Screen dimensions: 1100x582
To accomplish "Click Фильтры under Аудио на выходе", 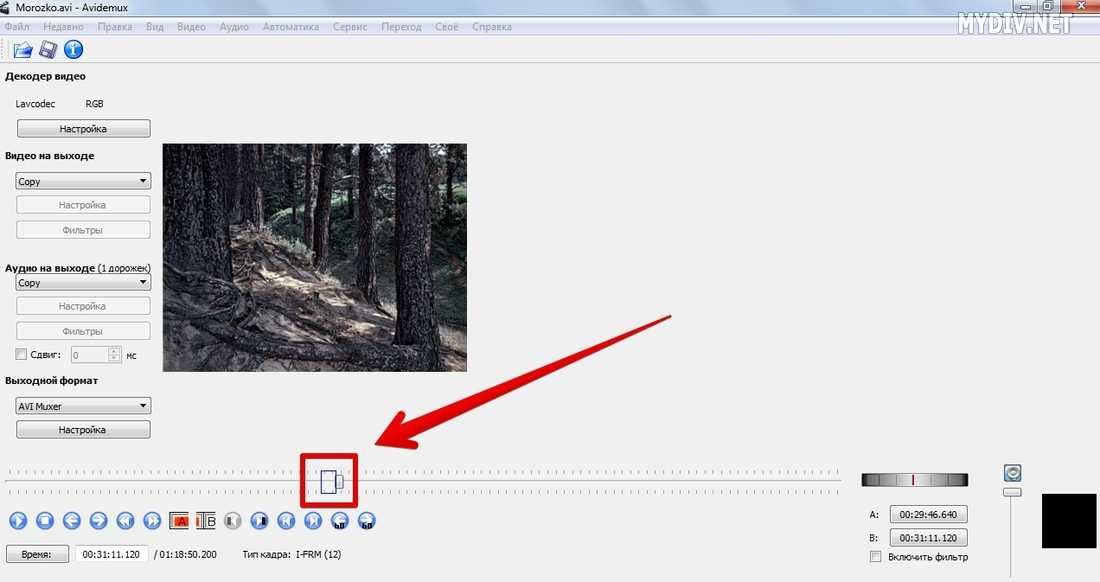I will pyautogui.click(x=83, y=331).
